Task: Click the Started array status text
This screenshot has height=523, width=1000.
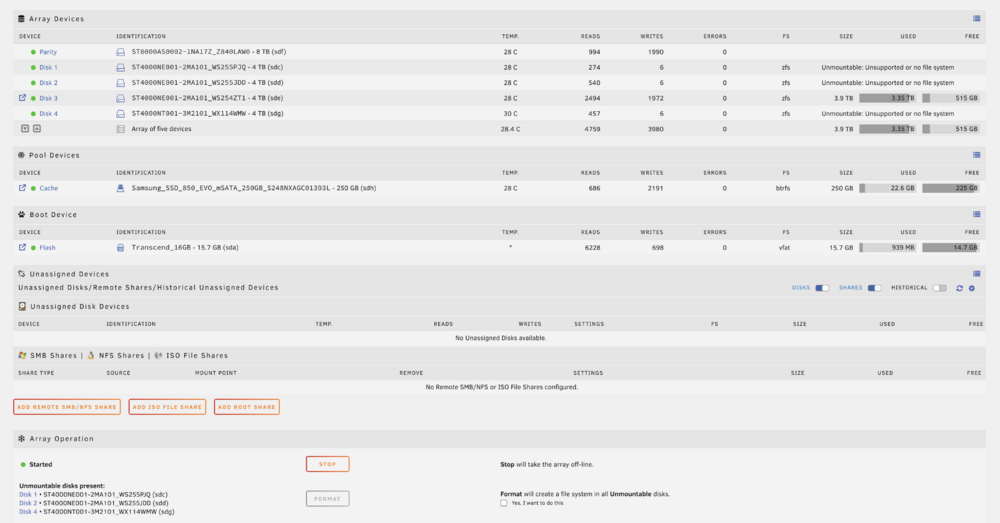Action: 41,464
